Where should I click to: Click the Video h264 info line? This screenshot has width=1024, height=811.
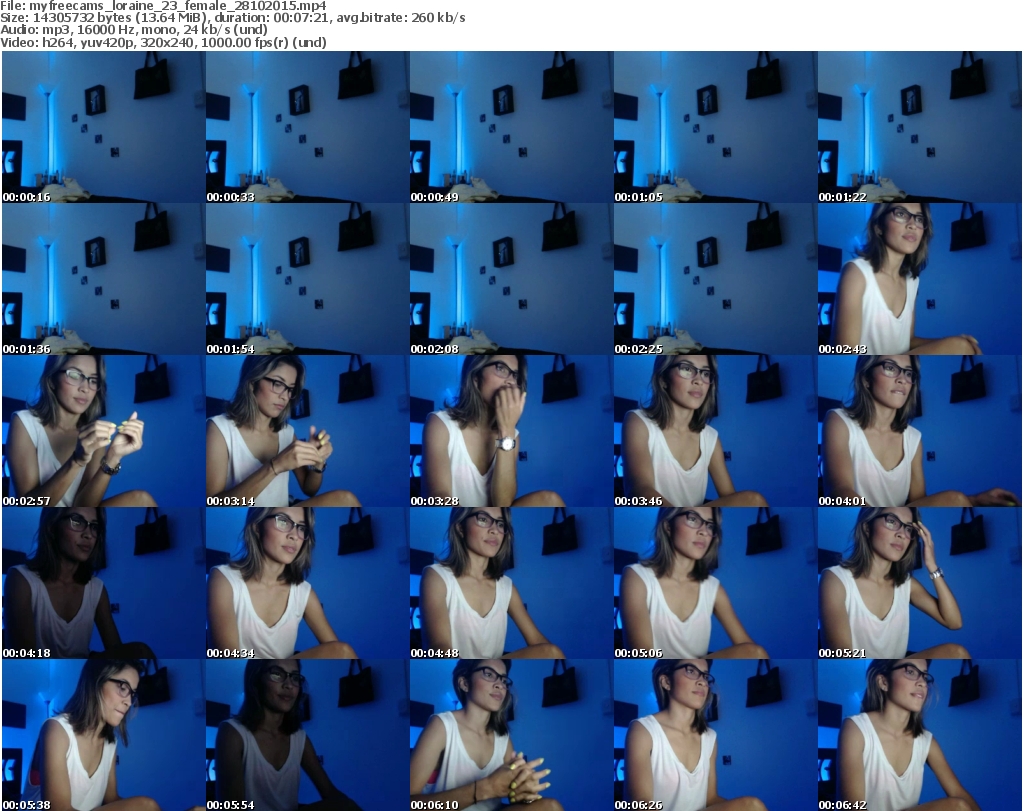click(x=163, y=42)
